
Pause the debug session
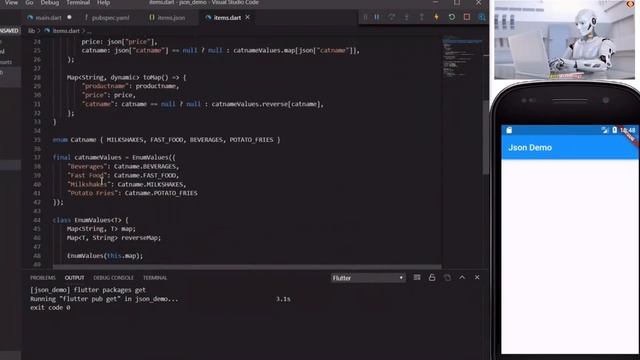tap(377, 17)
